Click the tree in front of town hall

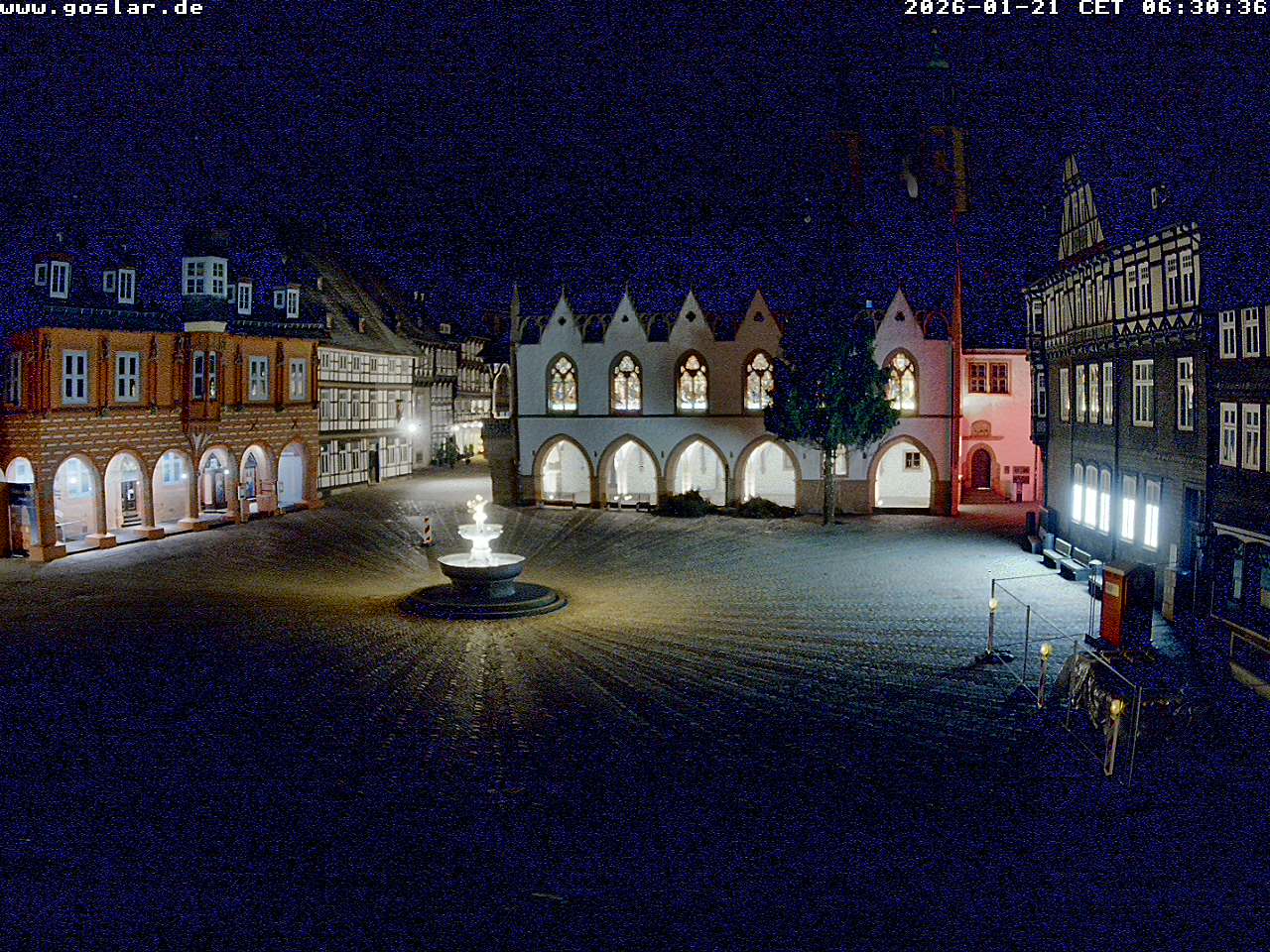click(829, 407)
